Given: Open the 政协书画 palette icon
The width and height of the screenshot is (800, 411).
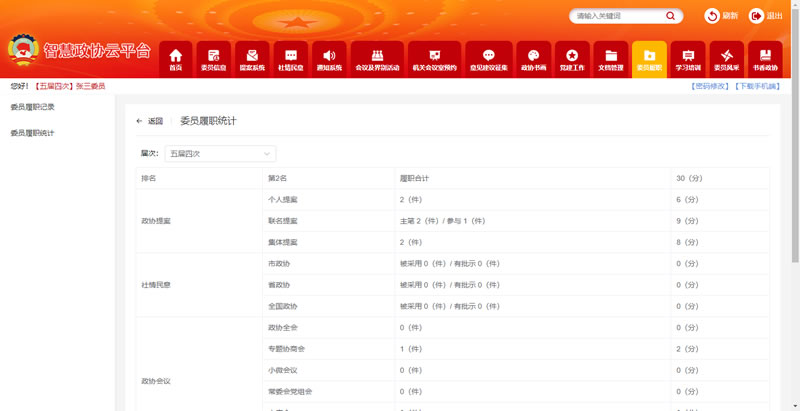Looking at the screenshot, I should pos(534,59).
